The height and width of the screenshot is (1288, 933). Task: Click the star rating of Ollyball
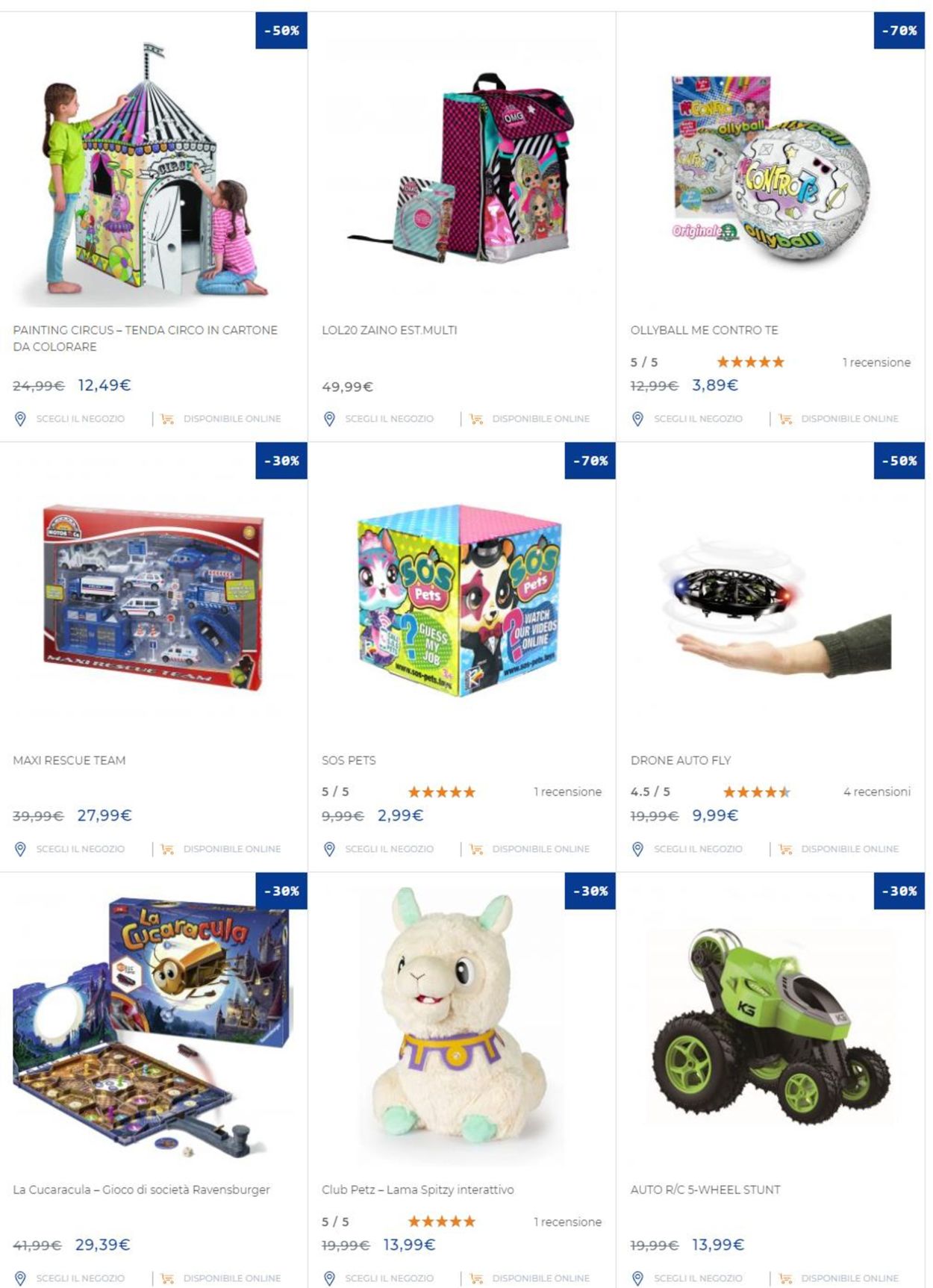pyautogui.click(x=750, y=362)
